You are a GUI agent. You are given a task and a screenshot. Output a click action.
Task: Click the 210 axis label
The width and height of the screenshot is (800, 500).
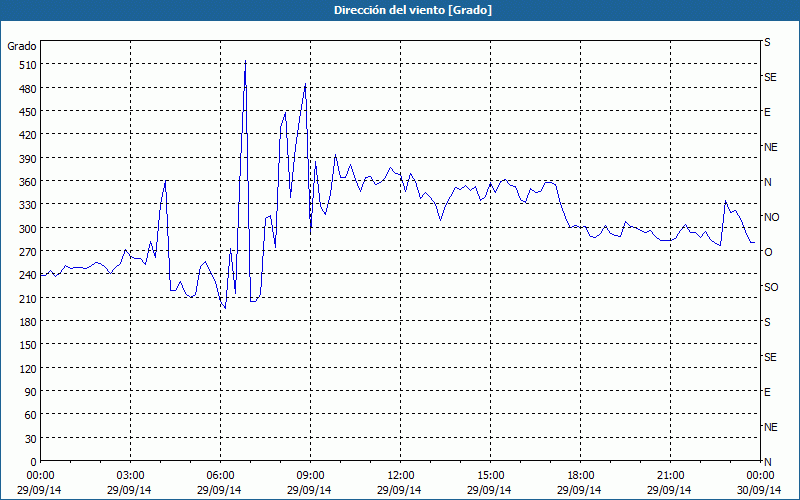point(28,298)
